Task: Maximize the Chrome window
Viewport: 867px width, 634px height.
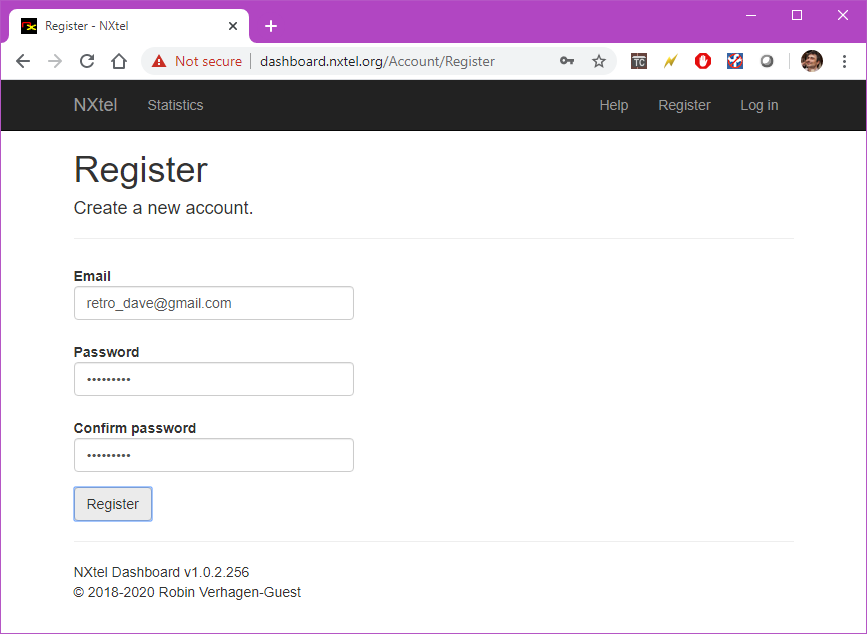Action: click(797, 15)
